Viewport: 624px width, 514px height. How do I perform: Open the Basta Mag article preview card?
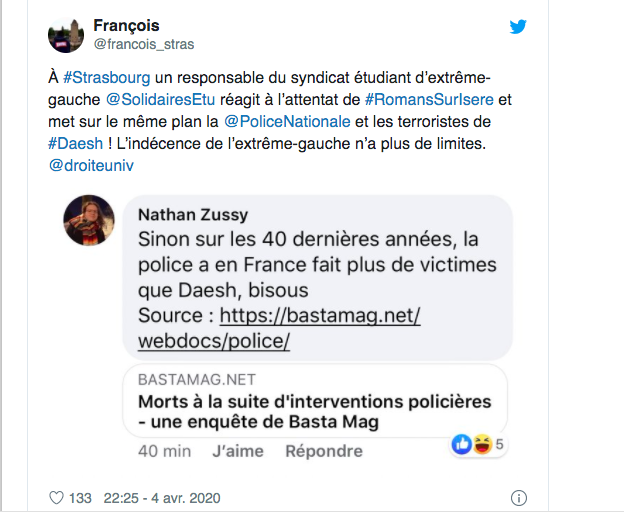tap(315, 401)
